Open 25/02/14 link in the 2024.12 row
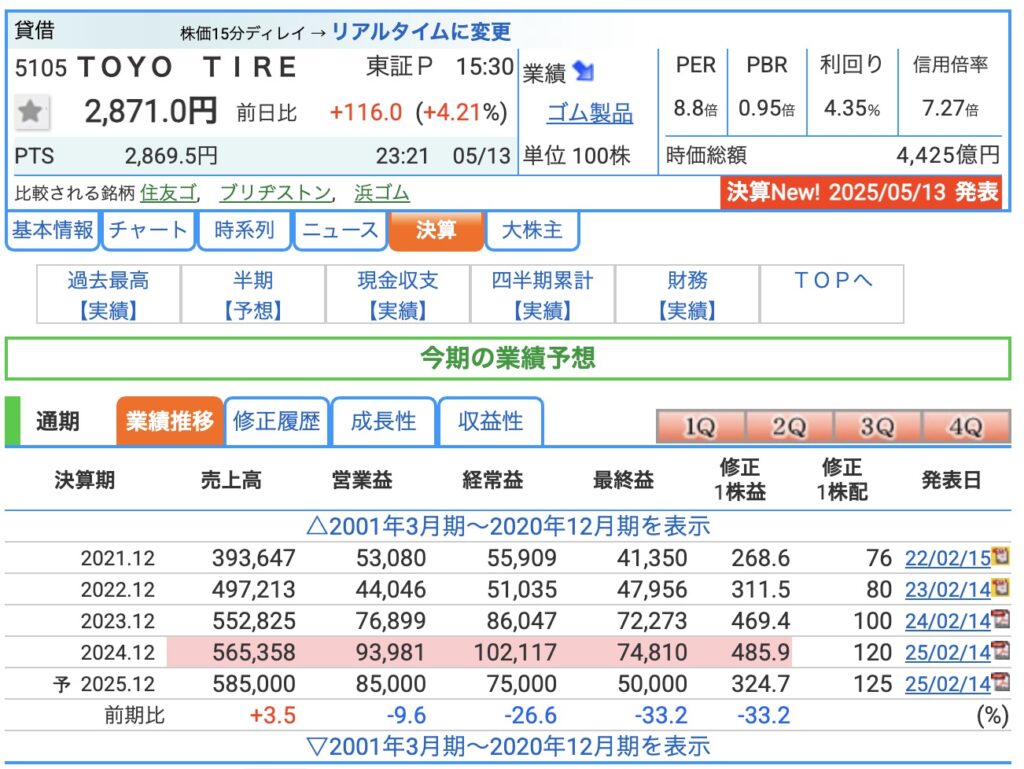The image size is (1024, 769). click(948, 652)
